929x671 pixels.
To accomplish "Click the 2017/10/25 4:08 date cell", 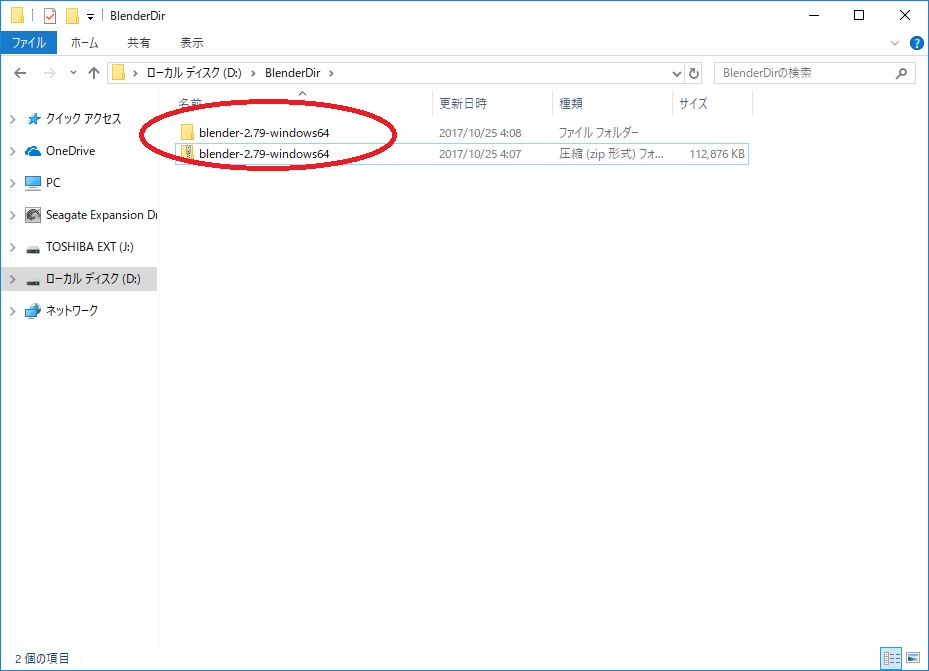I will tap(480, 133).
